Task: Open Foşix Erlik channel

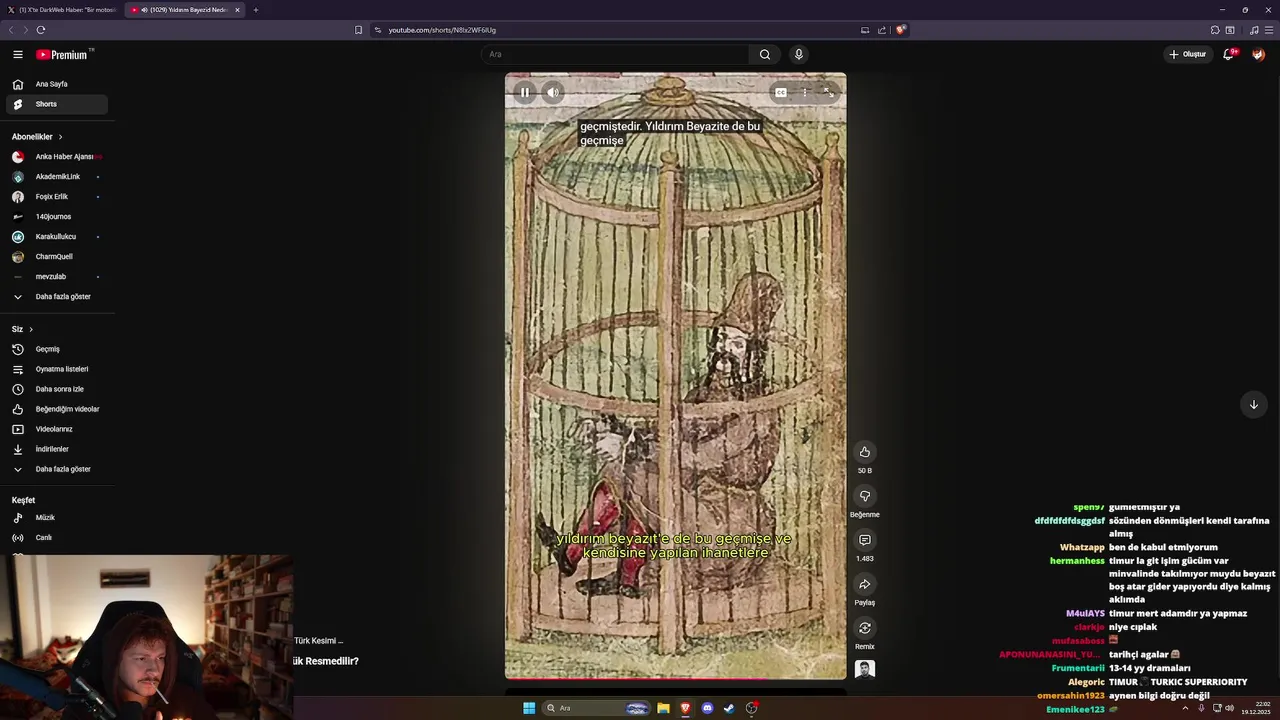Action: point(57,197)
